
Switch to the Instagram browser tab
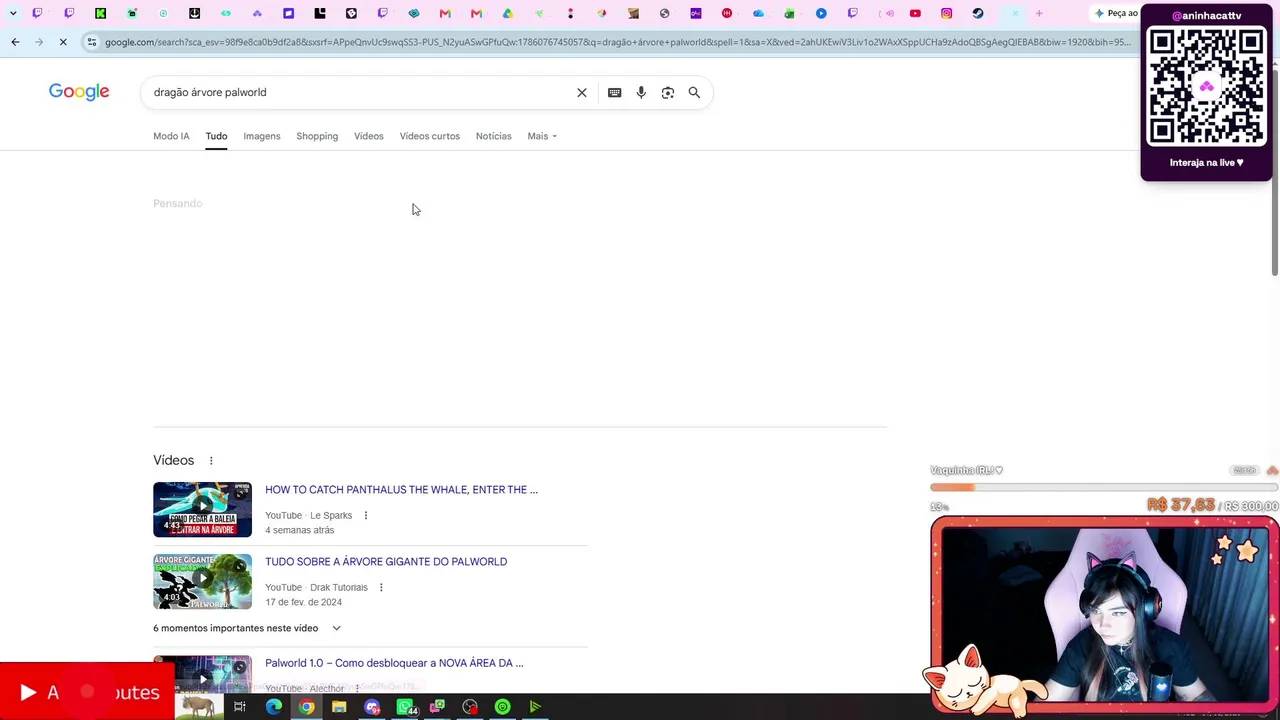click(x=946, y=13)
